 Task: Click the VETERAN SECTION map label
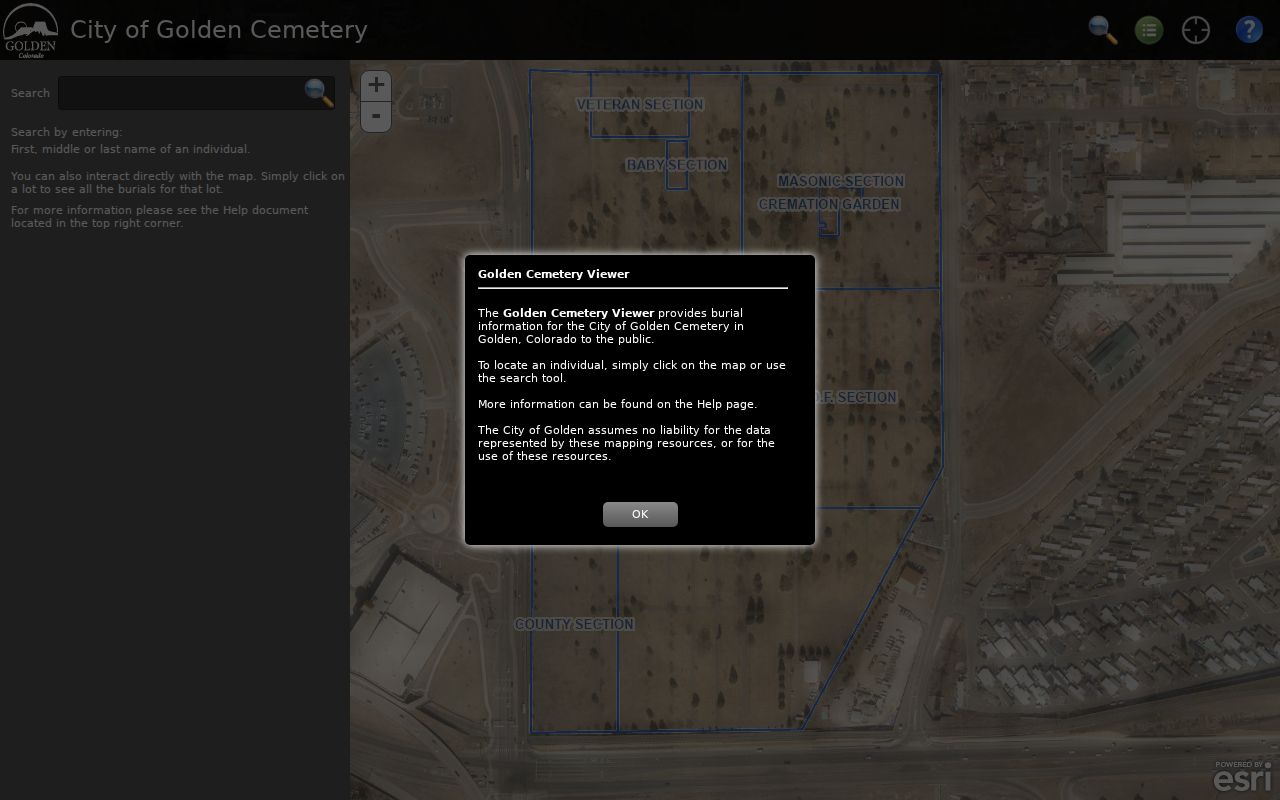[640, 104]
